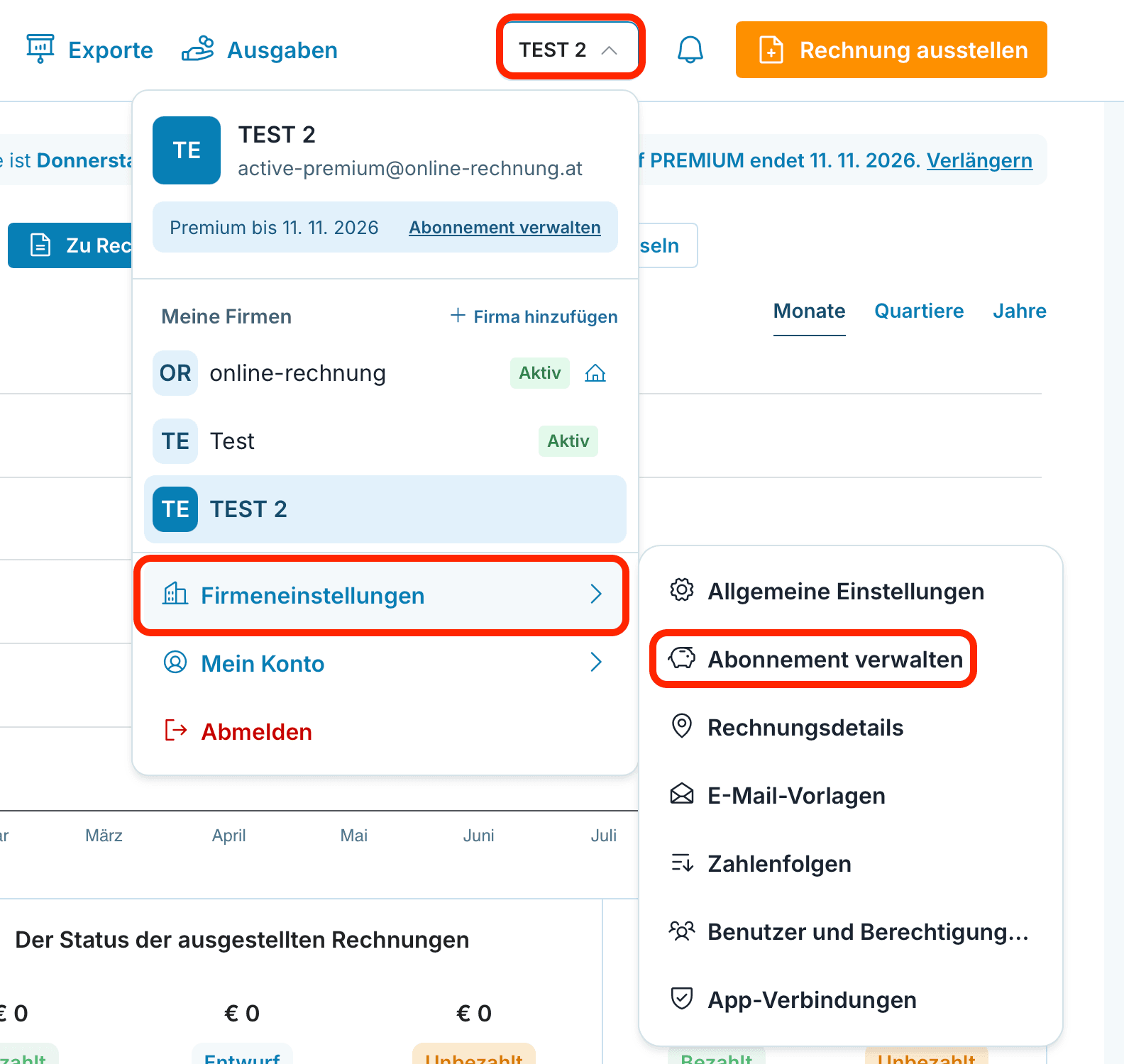Select the TEST 2 company row

coord(385,509)
